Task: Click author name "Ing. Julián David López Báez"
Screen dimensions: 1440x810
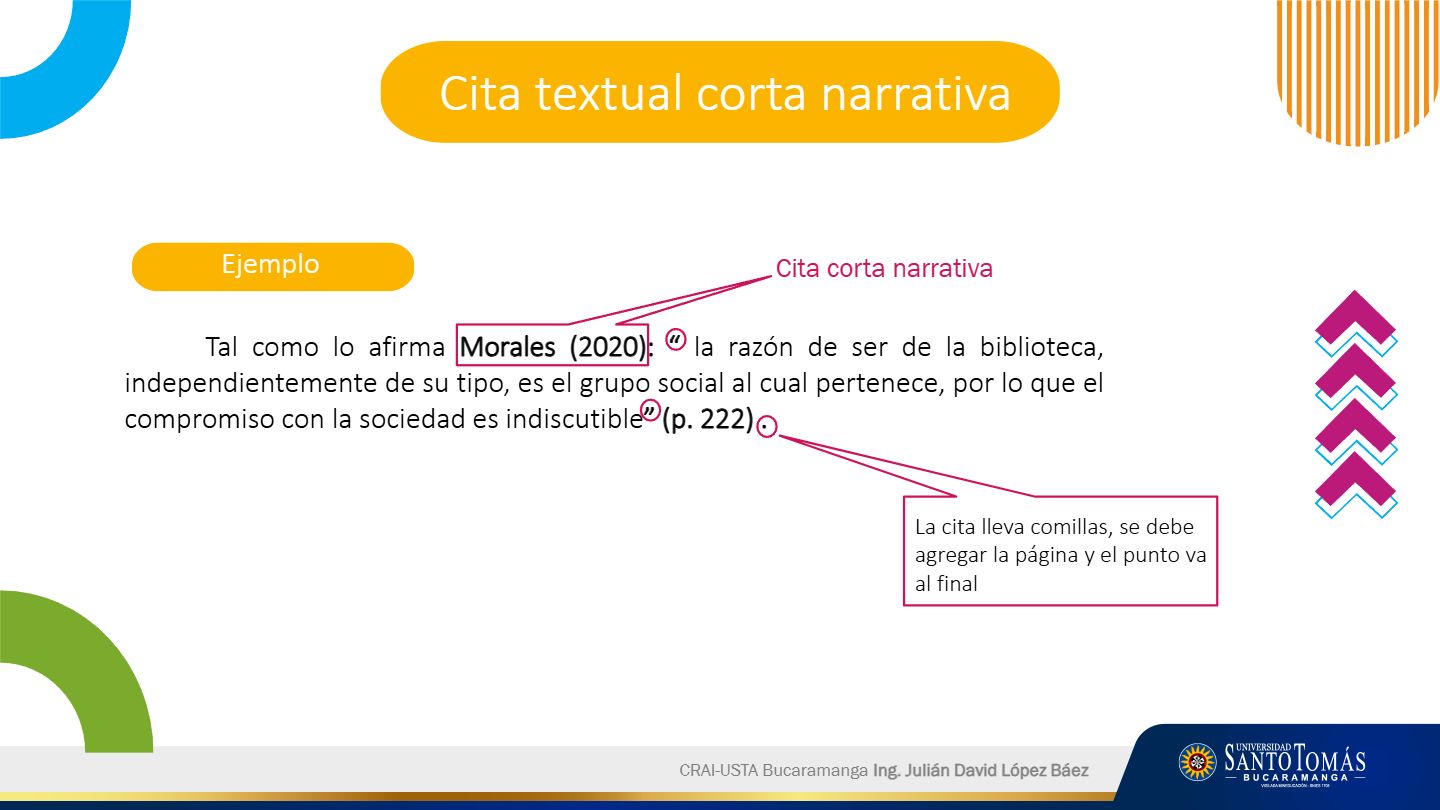Action: pyautogui.click(x=980, y=770)
